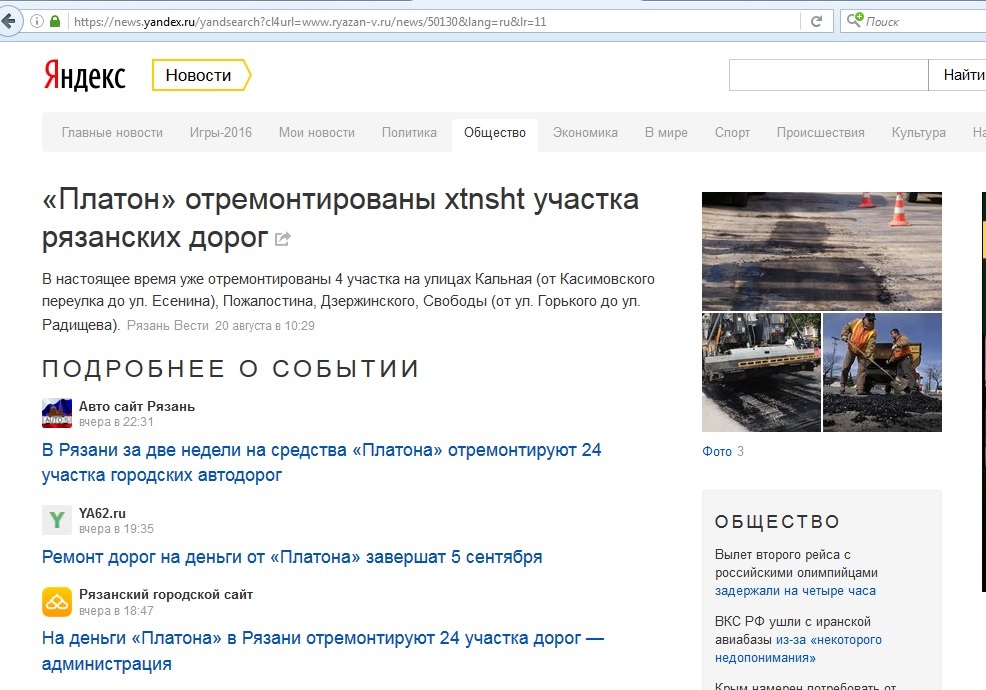Open the large road repair photo
This screenshot has width=986, height=690.
click(821, 251)
